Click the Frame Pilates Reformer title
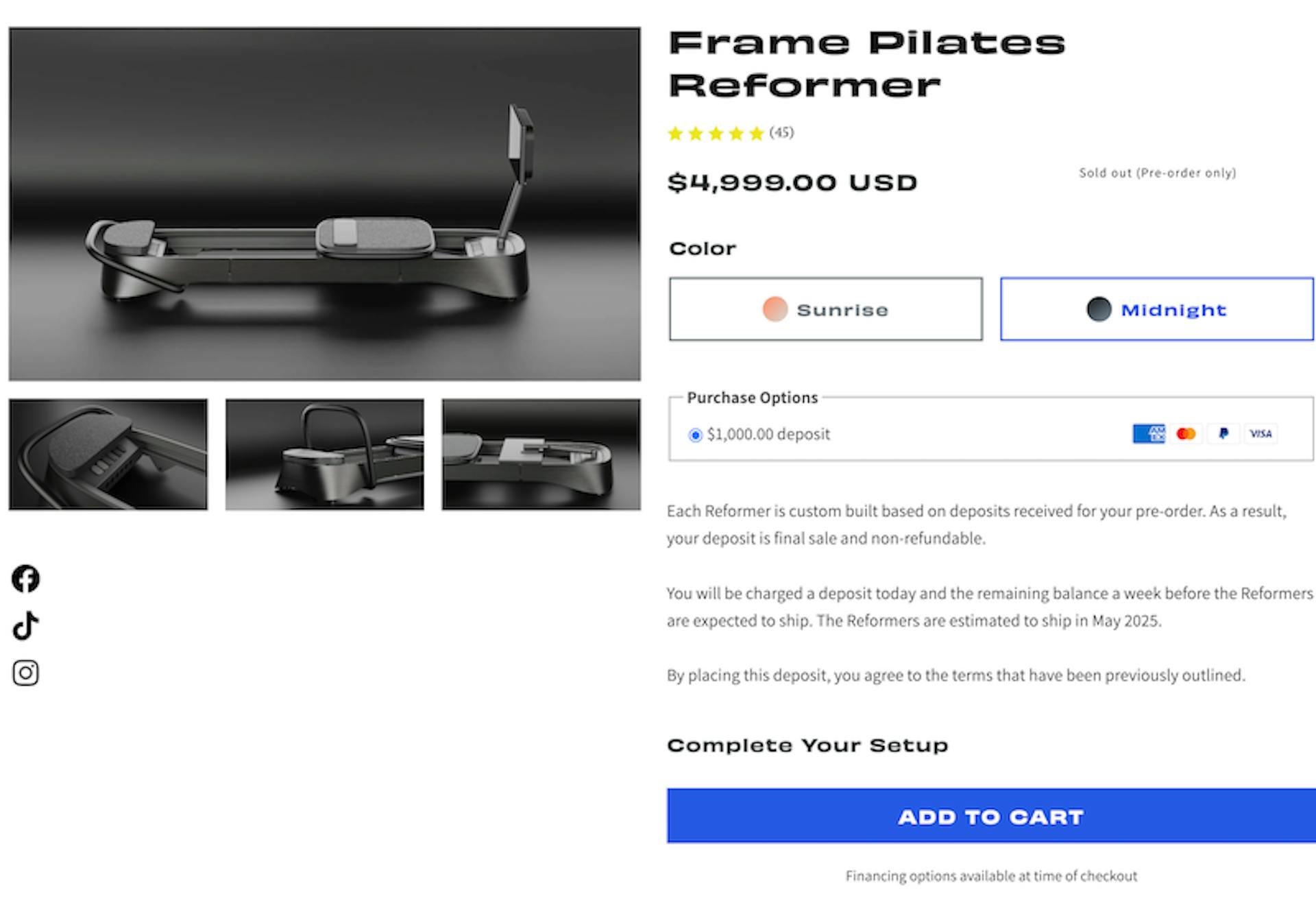This screenshot has height=905, width=1316. coord(867,64)
